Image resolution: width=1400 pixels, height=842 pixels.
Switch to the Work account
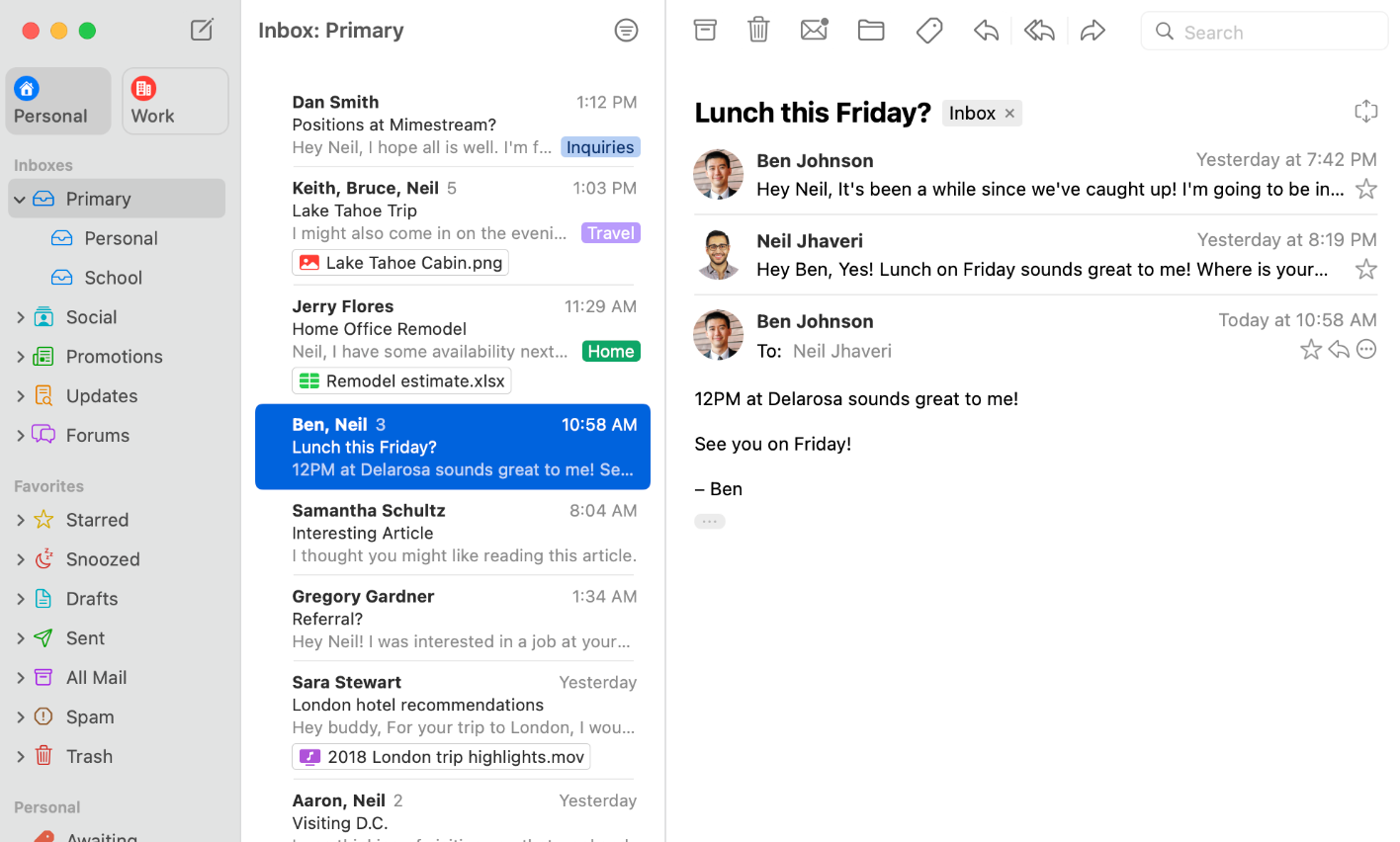(175, 101)
